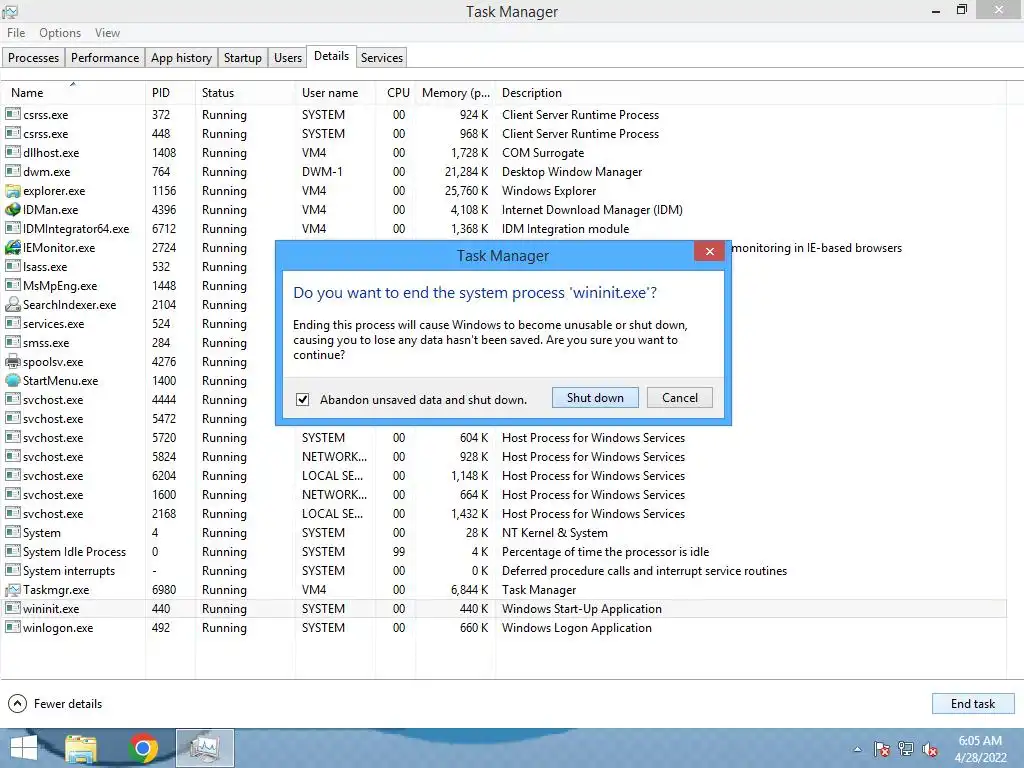Viewport: 1024px width, 768px height.
Task: Close the wininit.exe confirmation dialog
Action: [x=710, y=251]
